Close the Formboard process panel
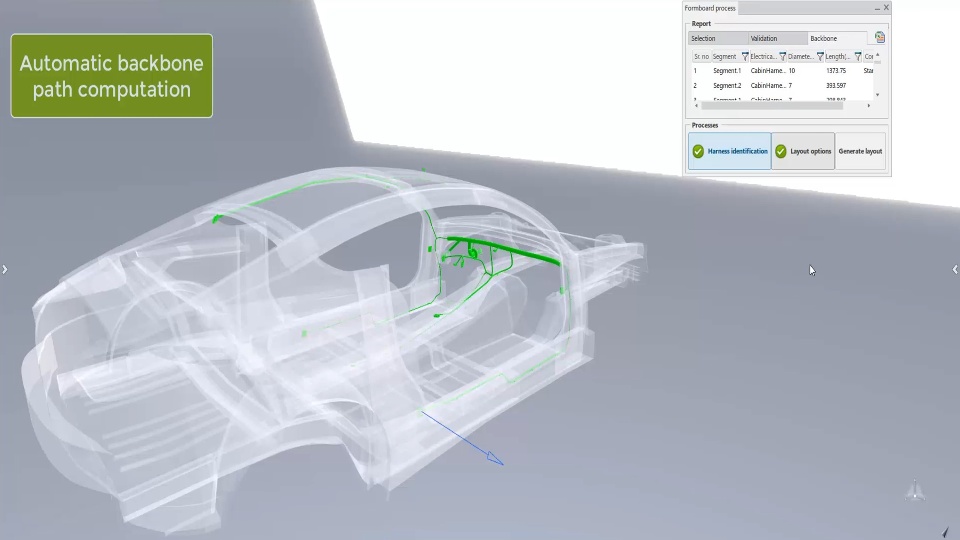The image size is (960, 540). [886, 8]
